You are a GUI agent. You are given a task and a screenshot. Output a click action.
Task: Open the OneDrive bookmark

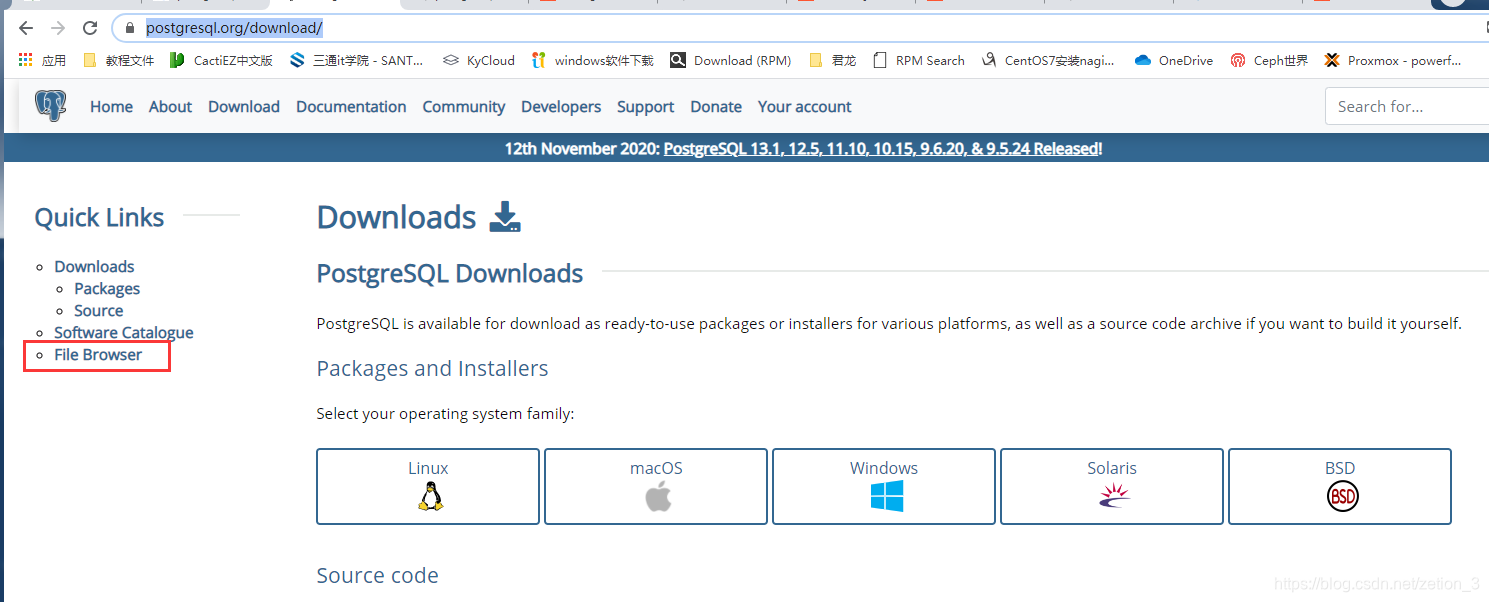point(1174,60)
